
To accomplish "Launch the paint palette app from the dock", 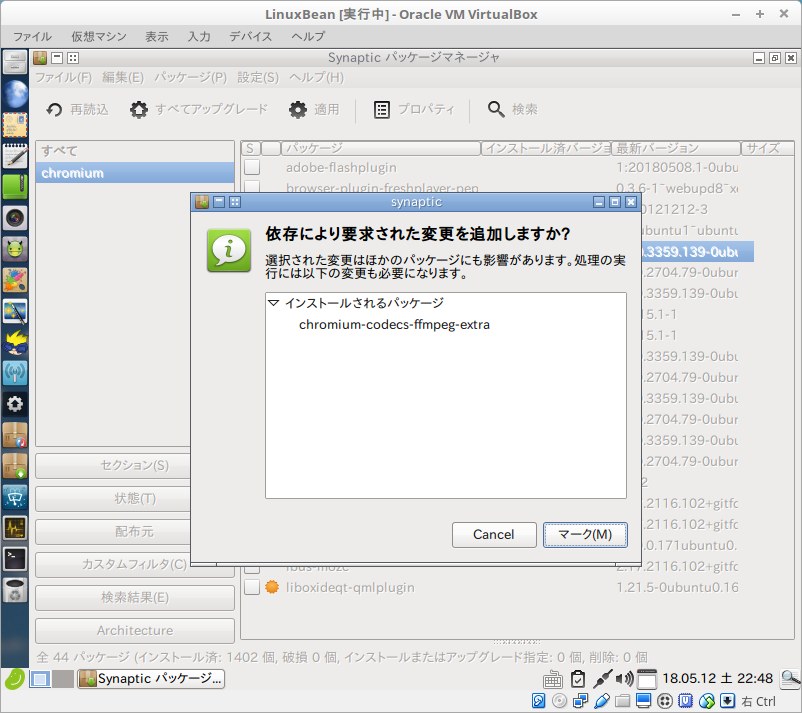I will (x=15, y=280).
